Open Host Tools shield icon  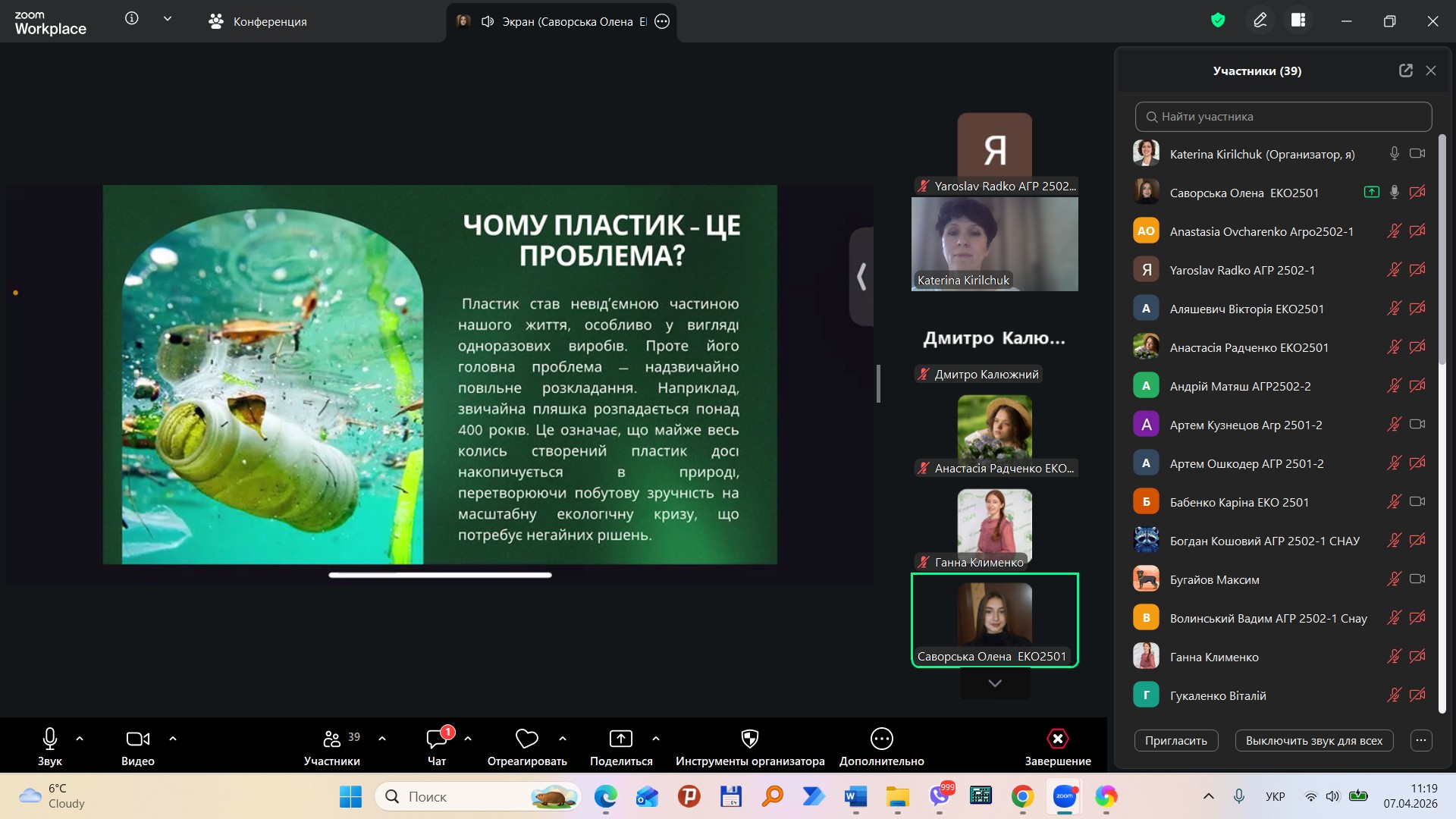[x=749, y=739]
